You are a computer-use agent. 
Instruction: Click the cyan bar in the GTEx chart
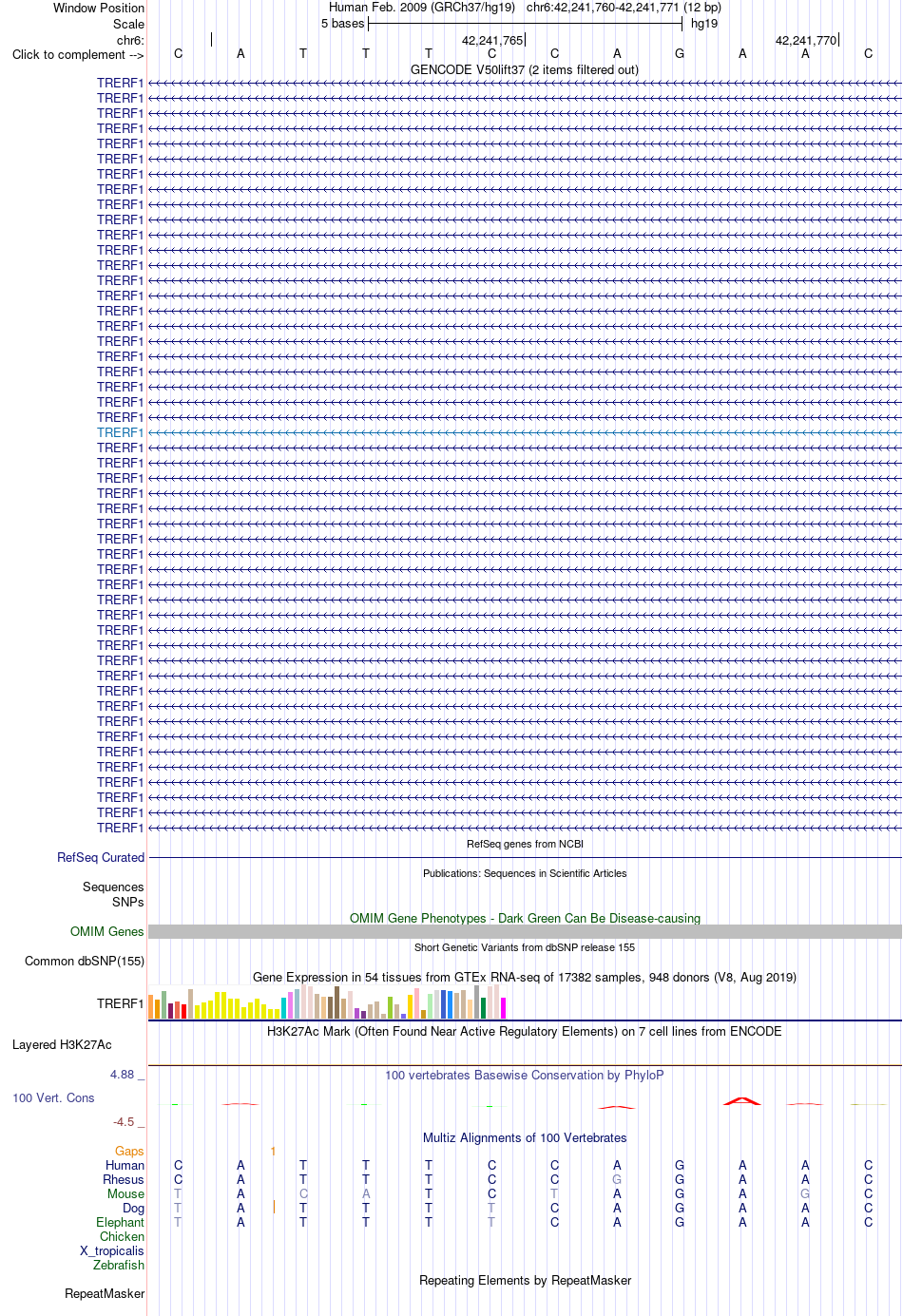[x=284, y=1008]
